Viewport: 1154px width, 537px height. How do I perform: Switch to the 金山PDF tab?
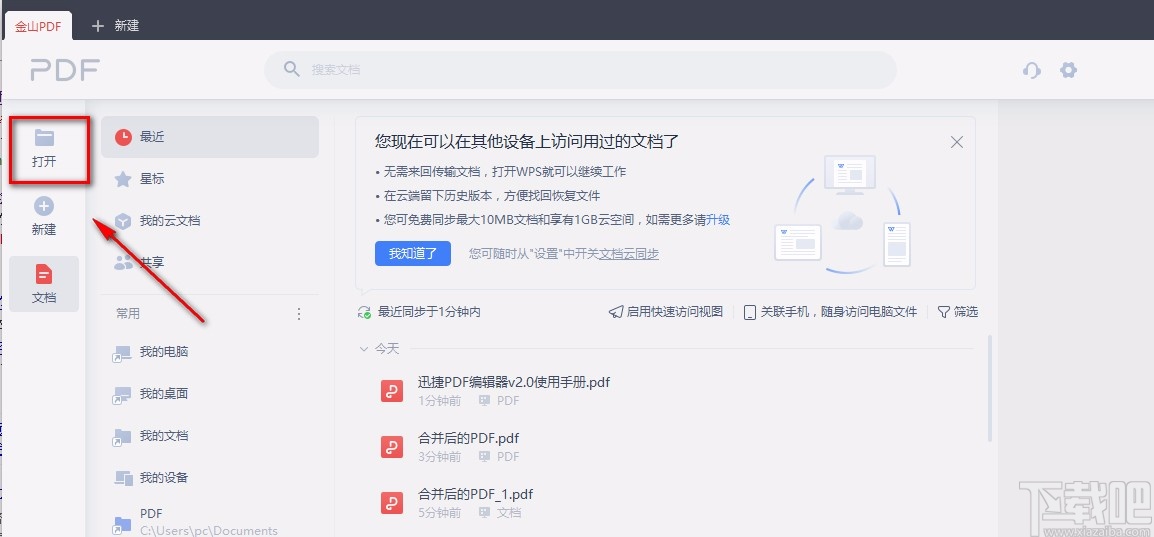(38, 26)
